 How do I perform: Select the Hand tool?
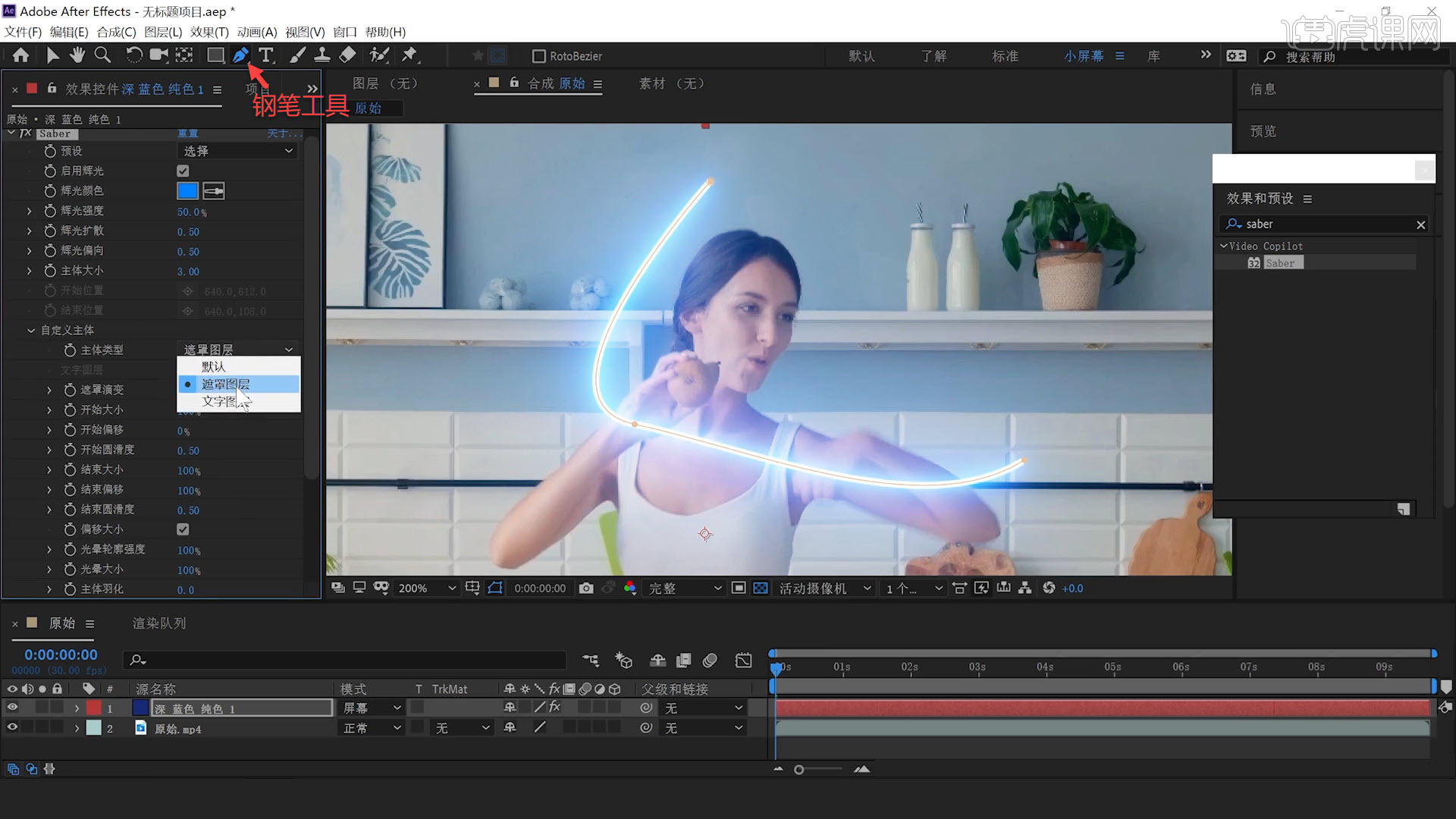pos(77,55)
